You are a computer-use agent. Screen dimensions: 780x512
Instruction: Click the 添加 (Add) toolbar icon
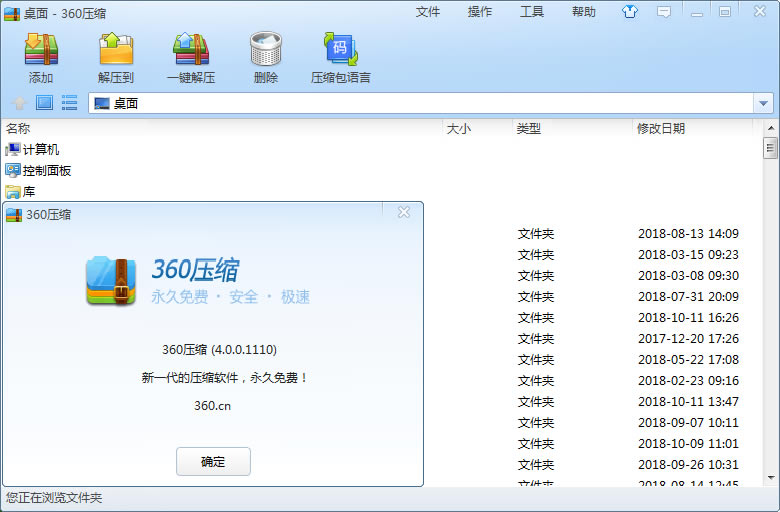pyautogui.click(x=41, y=57)
